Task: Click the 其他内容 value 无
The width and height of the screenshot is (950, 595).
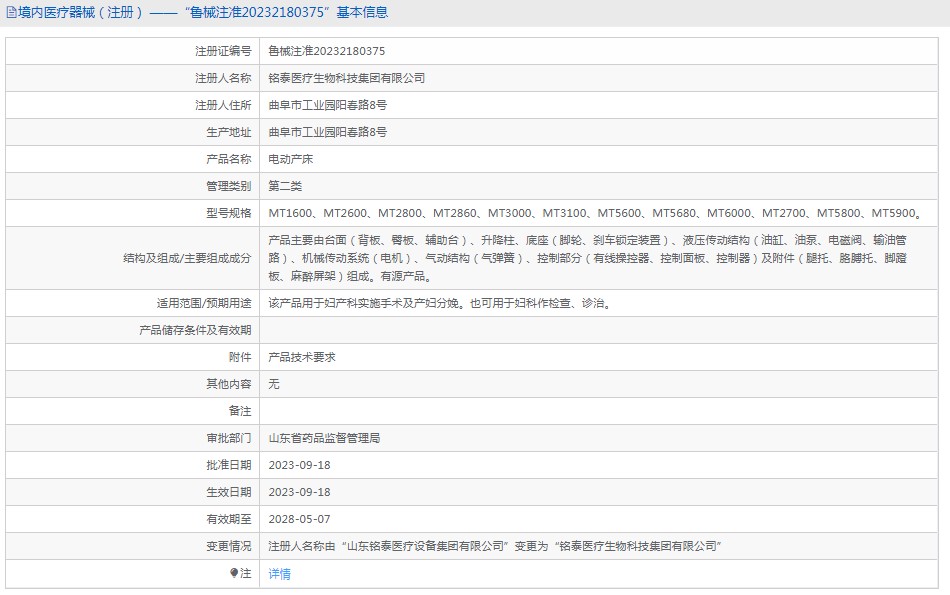Action: click(x=274, y=384)
